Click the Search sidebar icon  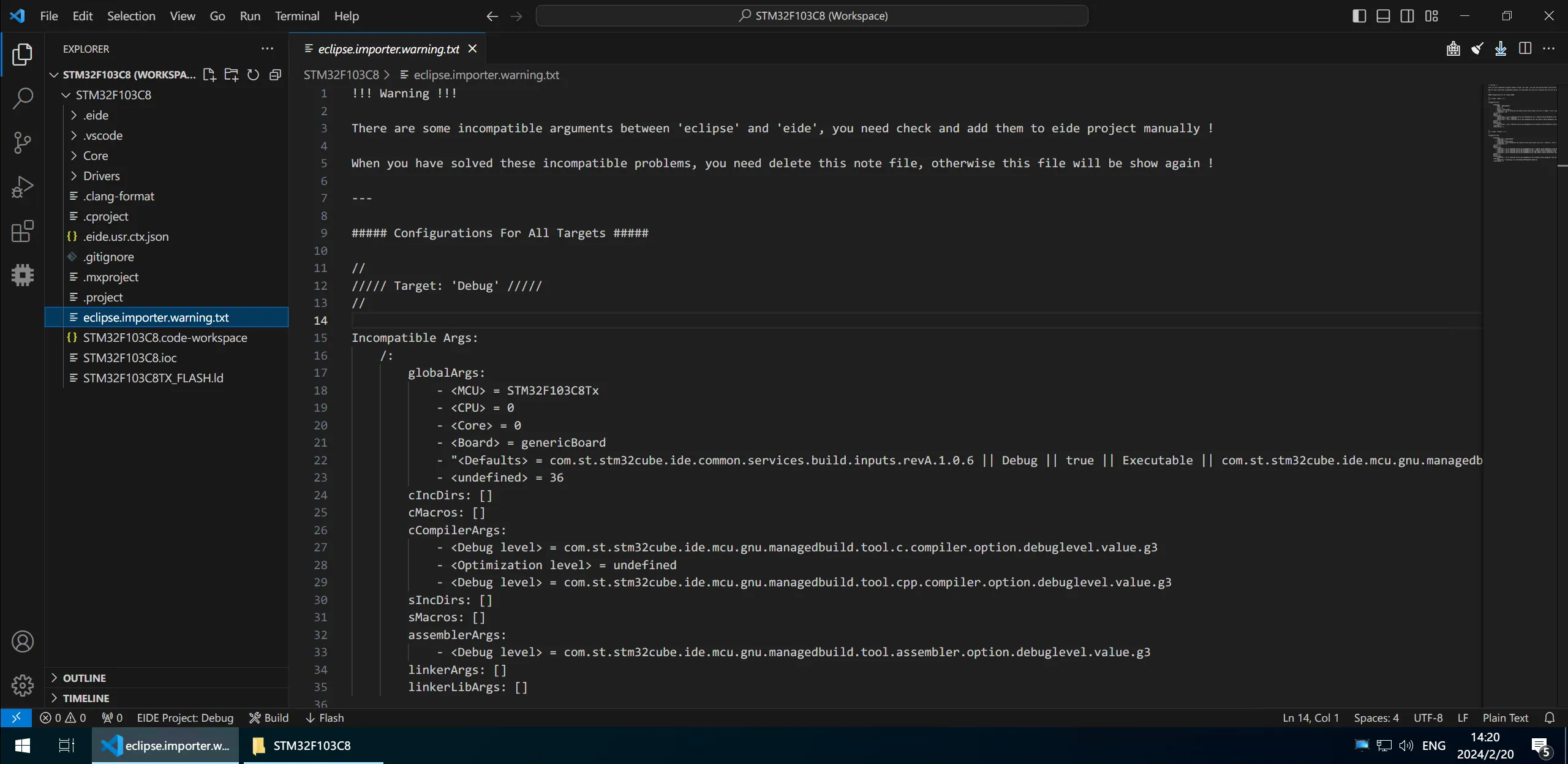coord(22,97)
